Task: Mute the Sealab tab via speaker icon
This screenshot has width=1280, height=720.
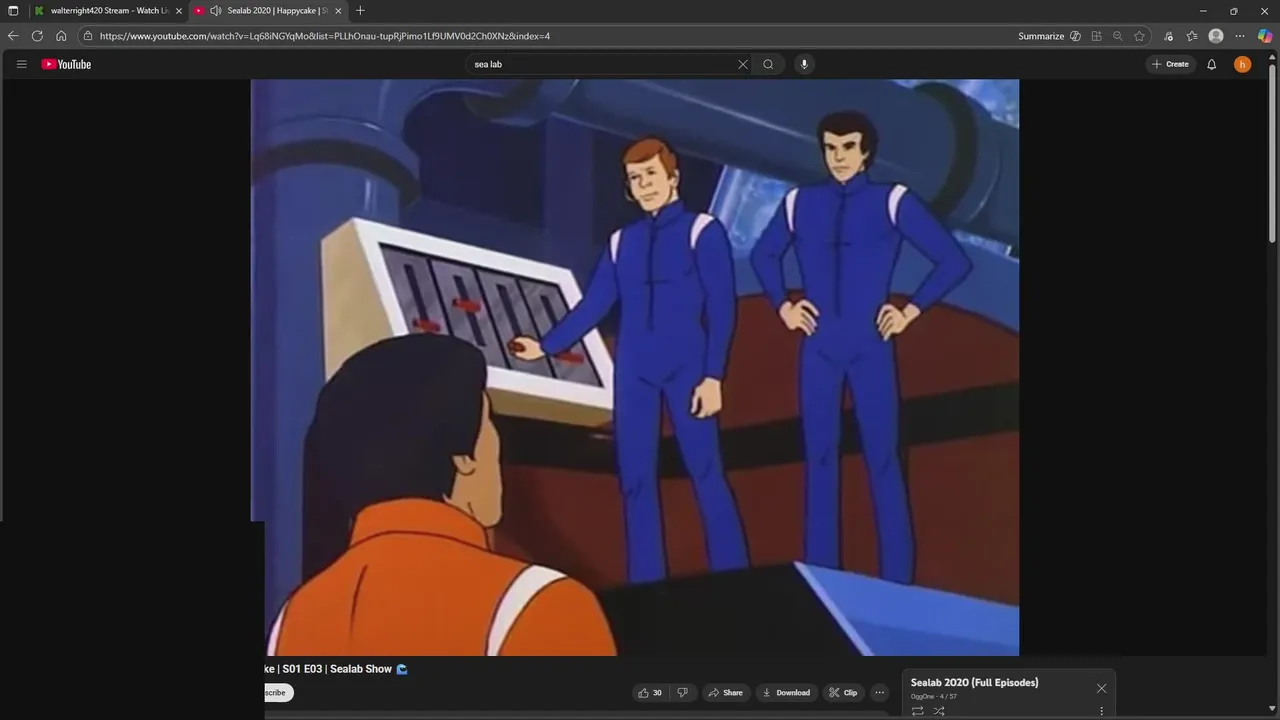Action: pos(215,10)
